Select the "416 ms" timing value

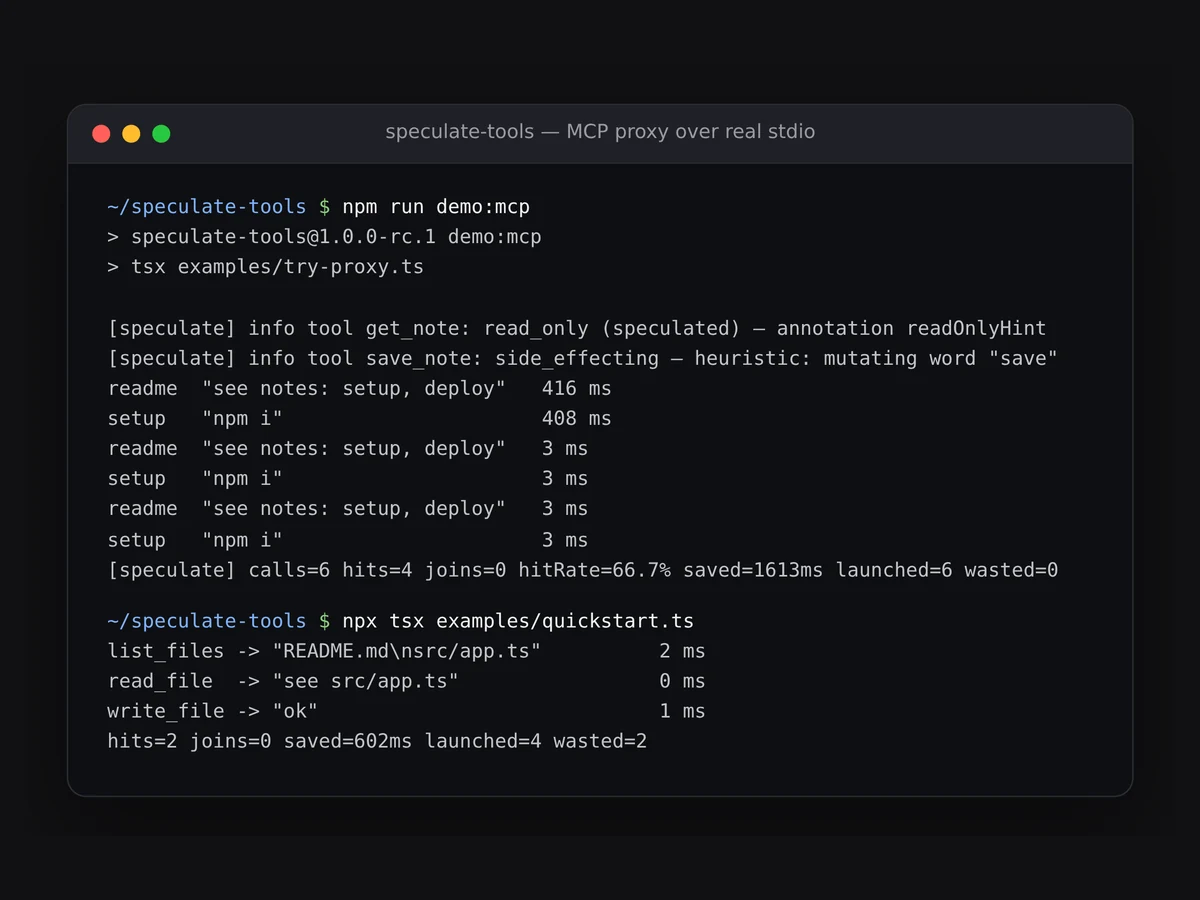point(577,388)
